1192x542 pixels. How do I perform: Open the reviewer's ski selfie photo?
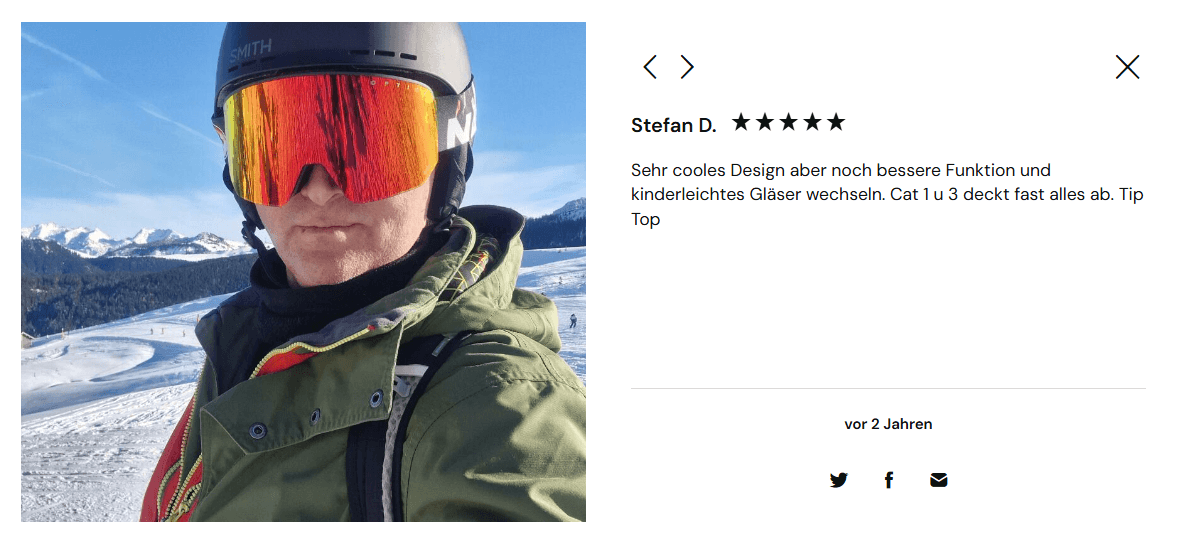pos(303,271)
